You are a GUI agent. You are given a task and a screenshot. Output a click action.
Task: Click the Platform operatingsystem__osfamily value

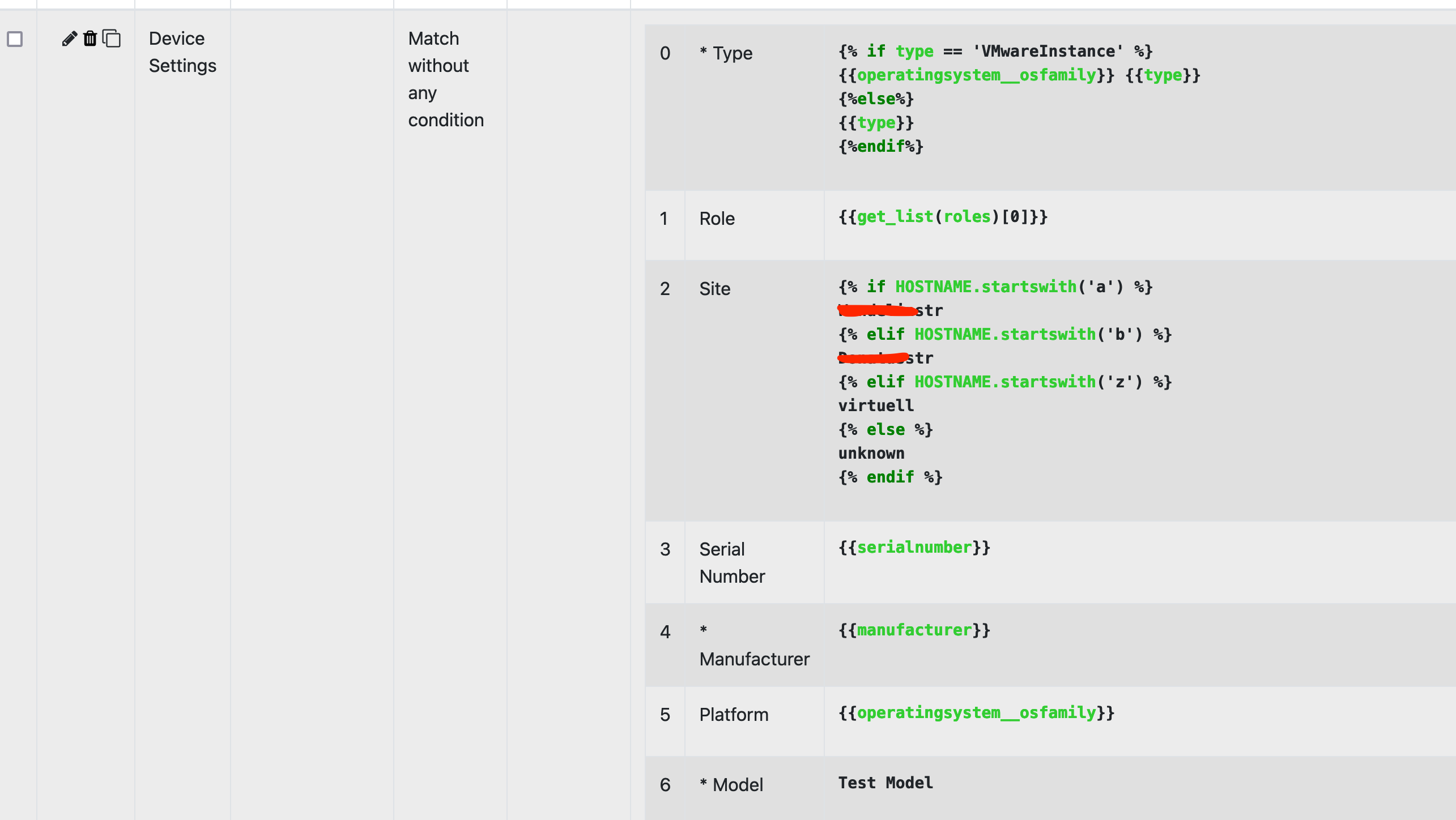[976, 713]
